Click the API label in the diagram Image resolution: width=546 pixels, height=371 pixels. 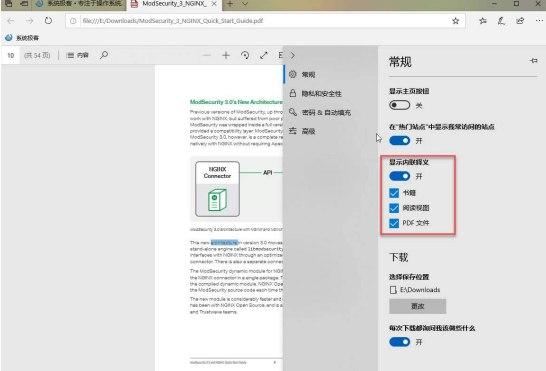267,172
